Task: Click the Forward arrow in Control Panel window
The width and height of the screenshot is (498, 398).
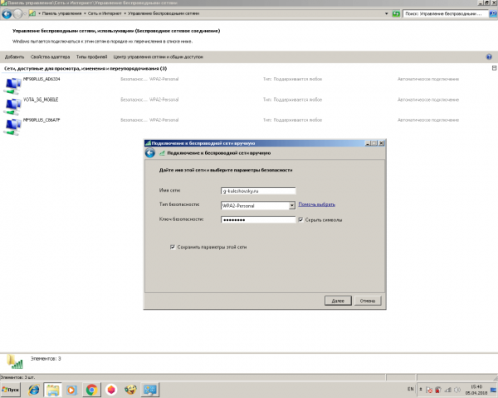Action: [18, 14]
